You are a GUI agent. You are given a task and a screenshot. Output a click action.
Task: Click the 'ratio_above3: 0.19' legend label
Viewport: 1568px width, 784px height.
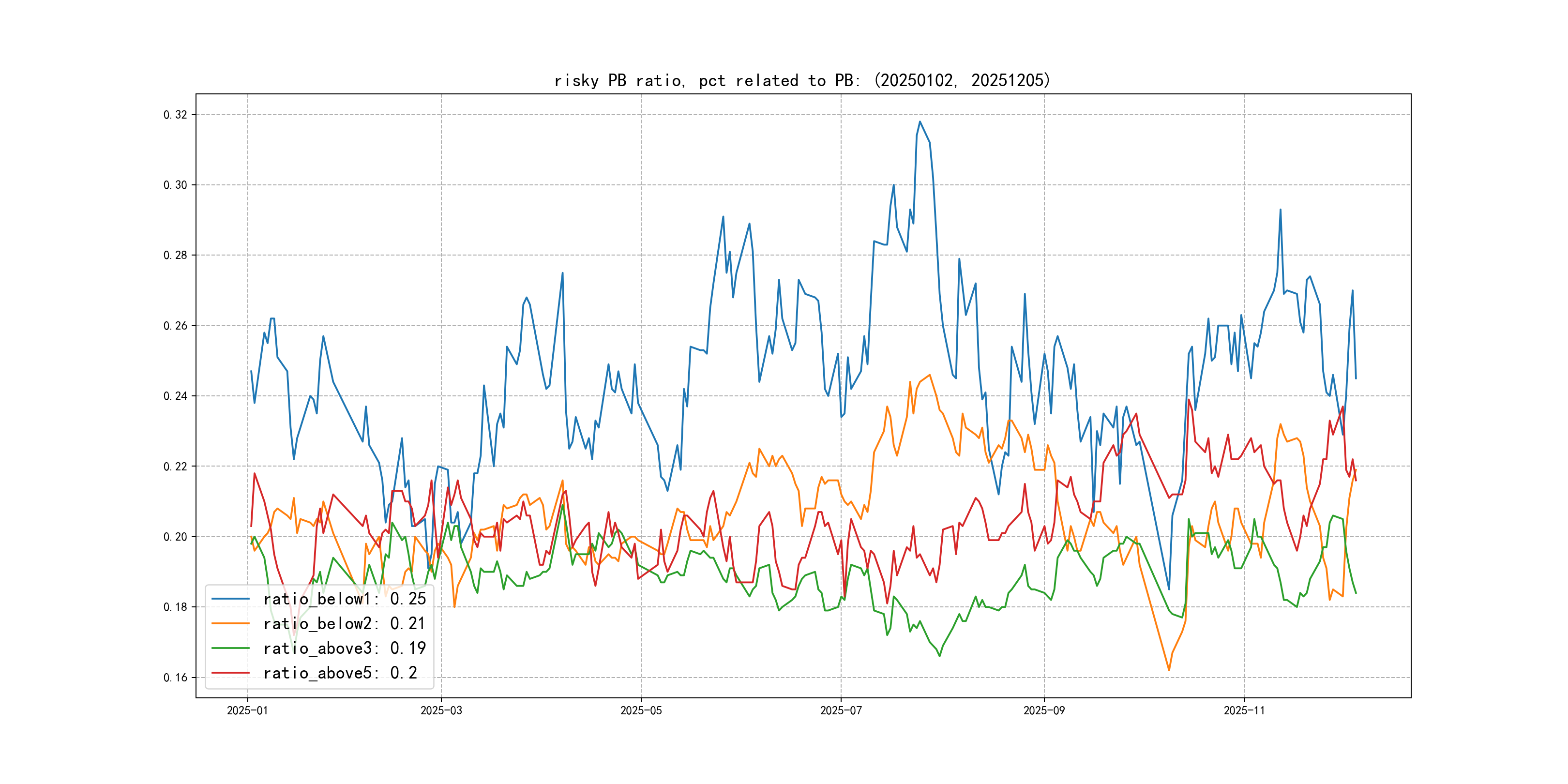pyautogui.click(x=345, y=648)
